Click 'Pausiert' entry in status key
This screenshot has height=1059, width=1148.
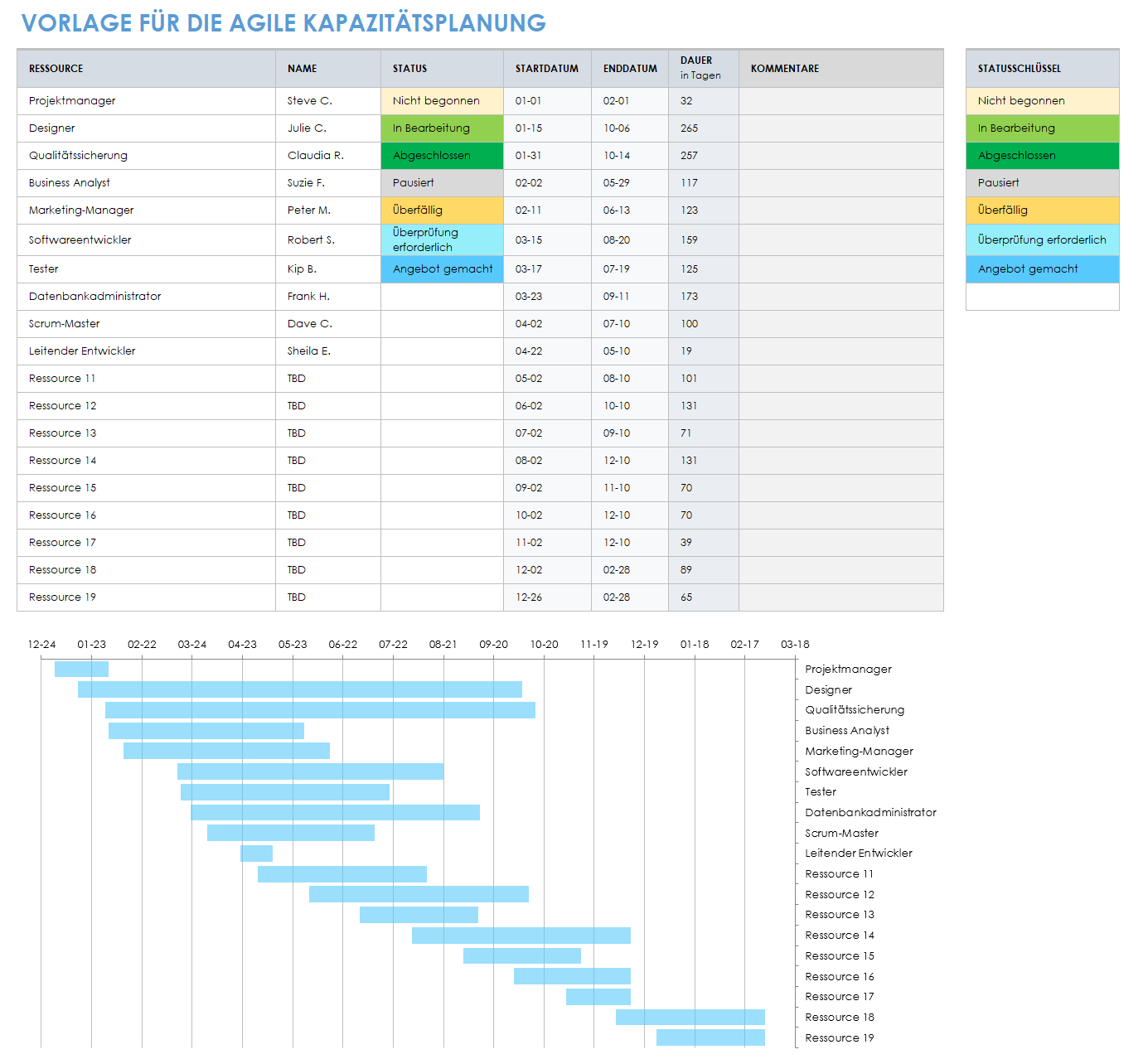1042,183
